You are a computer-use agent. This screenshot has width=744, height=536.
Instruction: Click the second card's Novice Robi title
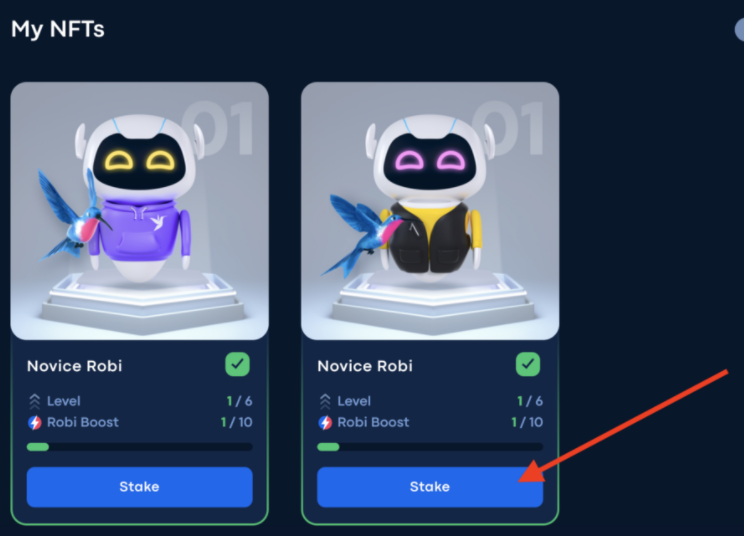pyautogui.click(x=365, y=366)
